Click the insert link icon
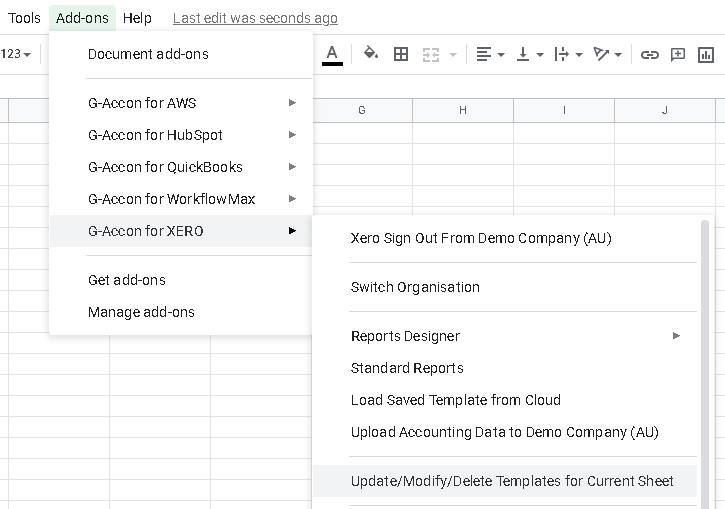The height and width of the screenshot is (509, 725). 649,55
